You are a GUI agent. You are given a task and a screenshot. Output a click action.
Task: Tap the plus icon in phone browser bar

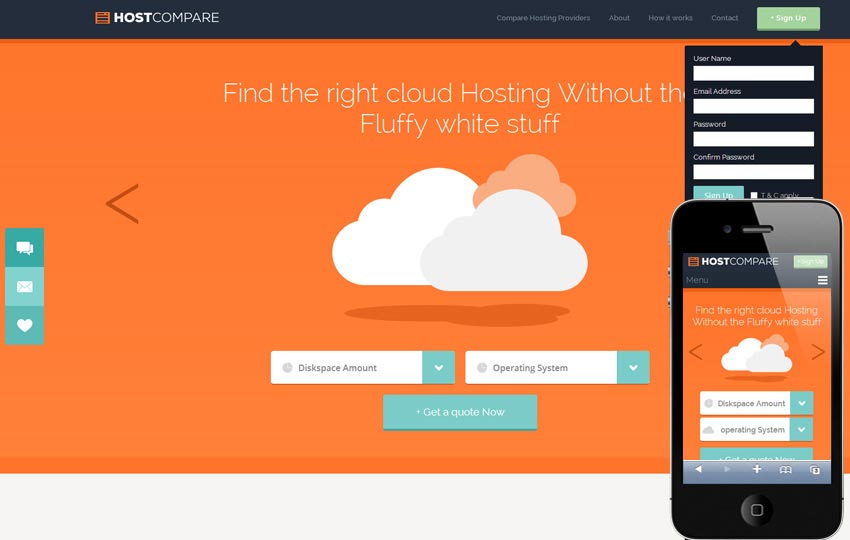(x=757, y=469)
